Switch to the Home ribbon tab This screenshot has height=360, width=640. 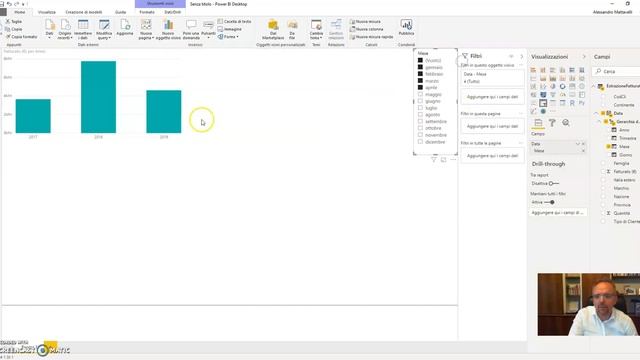click(20, 12)
